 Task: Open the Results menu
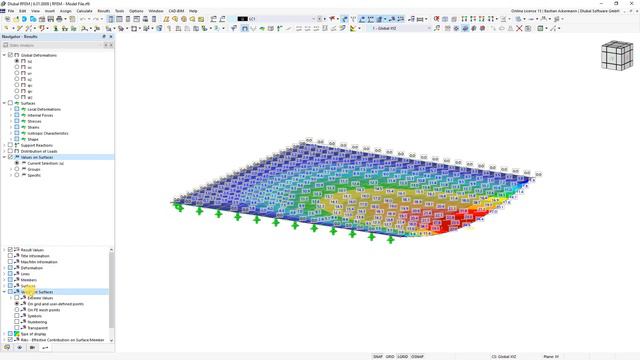coord(103,11)
